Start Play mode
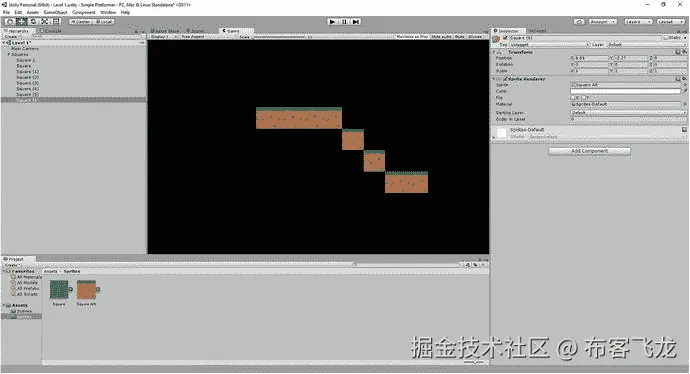The height and width of the screenshot is (374, 690). [332, 21]
